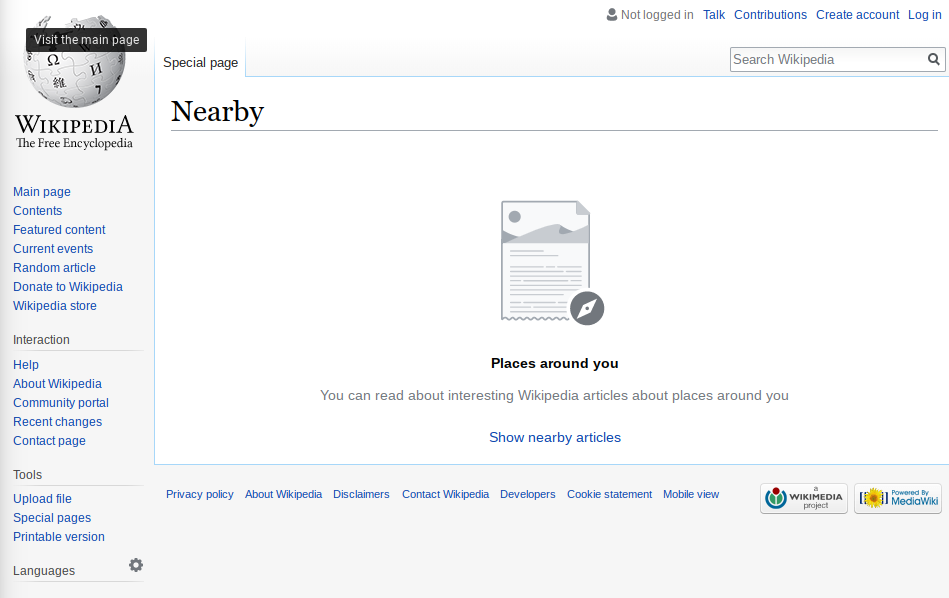Open Donate to Wikipedia link
This screenshot has width=949, height=598.
67,287
